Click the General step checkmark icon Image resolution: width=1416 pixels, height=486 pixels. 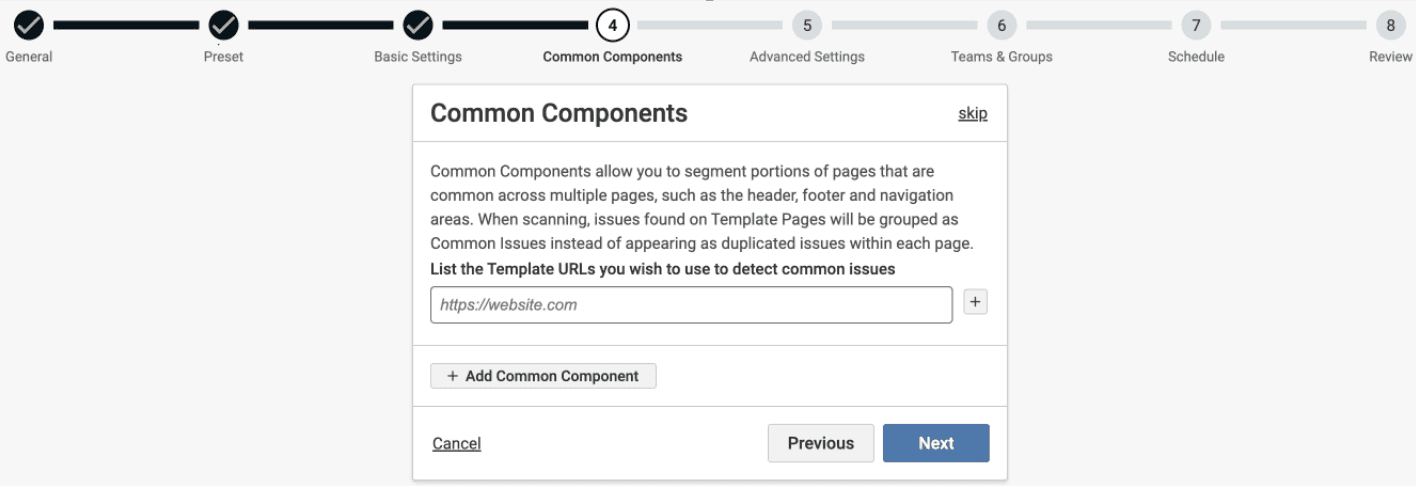(28, 24)
